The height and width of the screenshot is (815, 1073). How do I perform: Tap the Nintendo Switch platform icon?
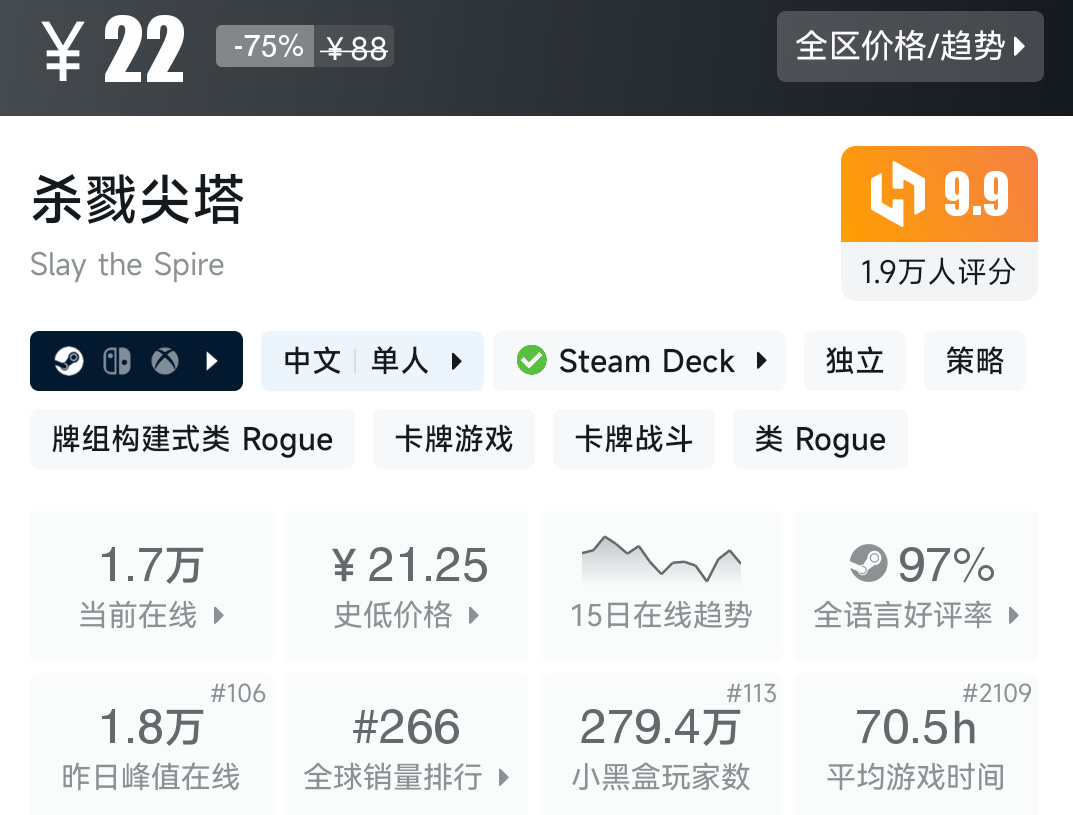[x=116, y=361]
